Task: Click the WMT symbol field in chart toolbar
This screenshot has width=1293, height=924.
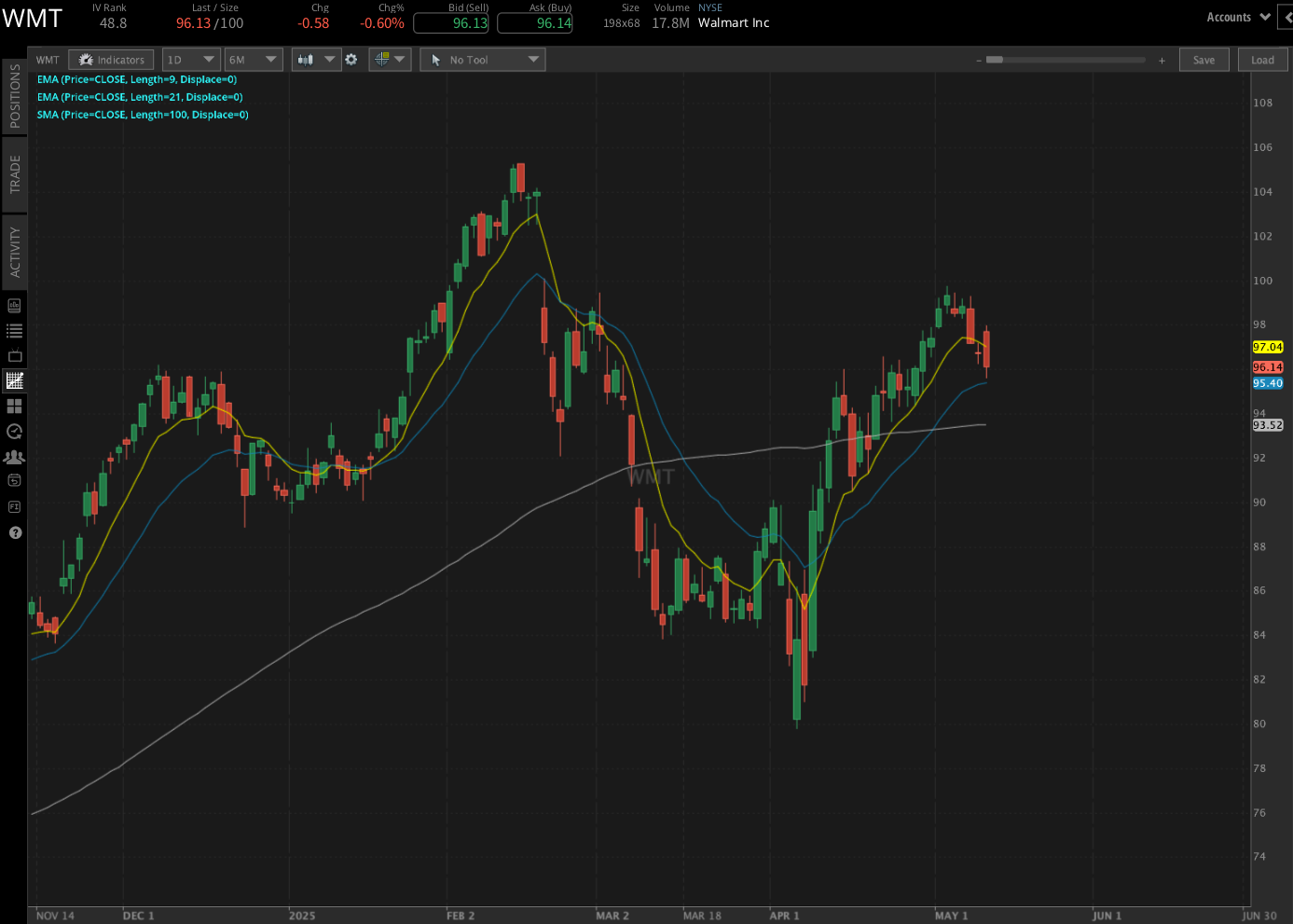Action: (x=48, y=60)
